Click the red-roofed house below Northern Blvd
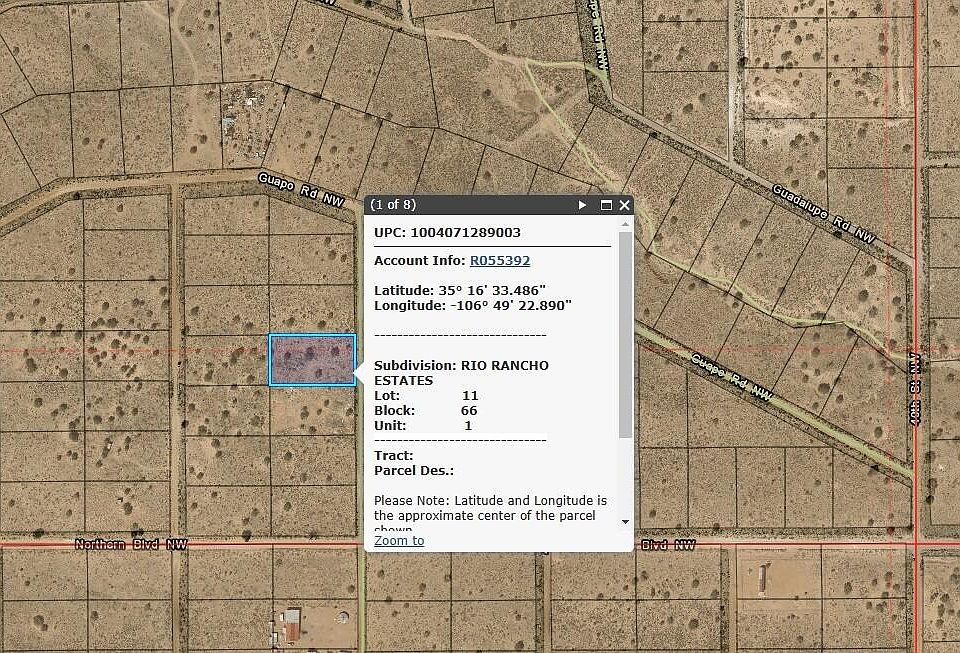Viewport: 960px width, 653px height. point(290,625)
